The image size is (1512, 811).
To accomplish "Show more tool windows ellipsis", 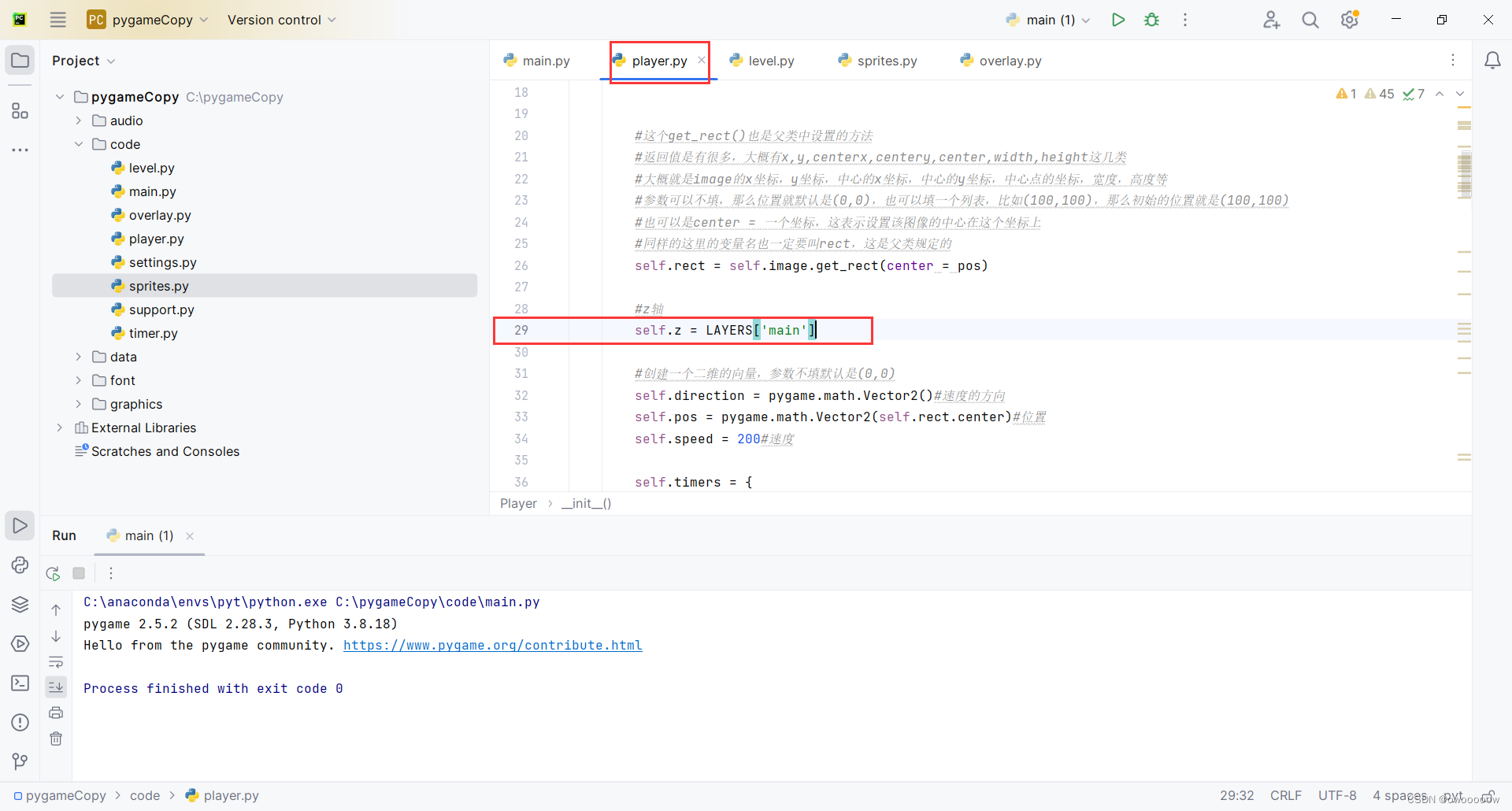I will pyautogui.click(x=20, y=150).
